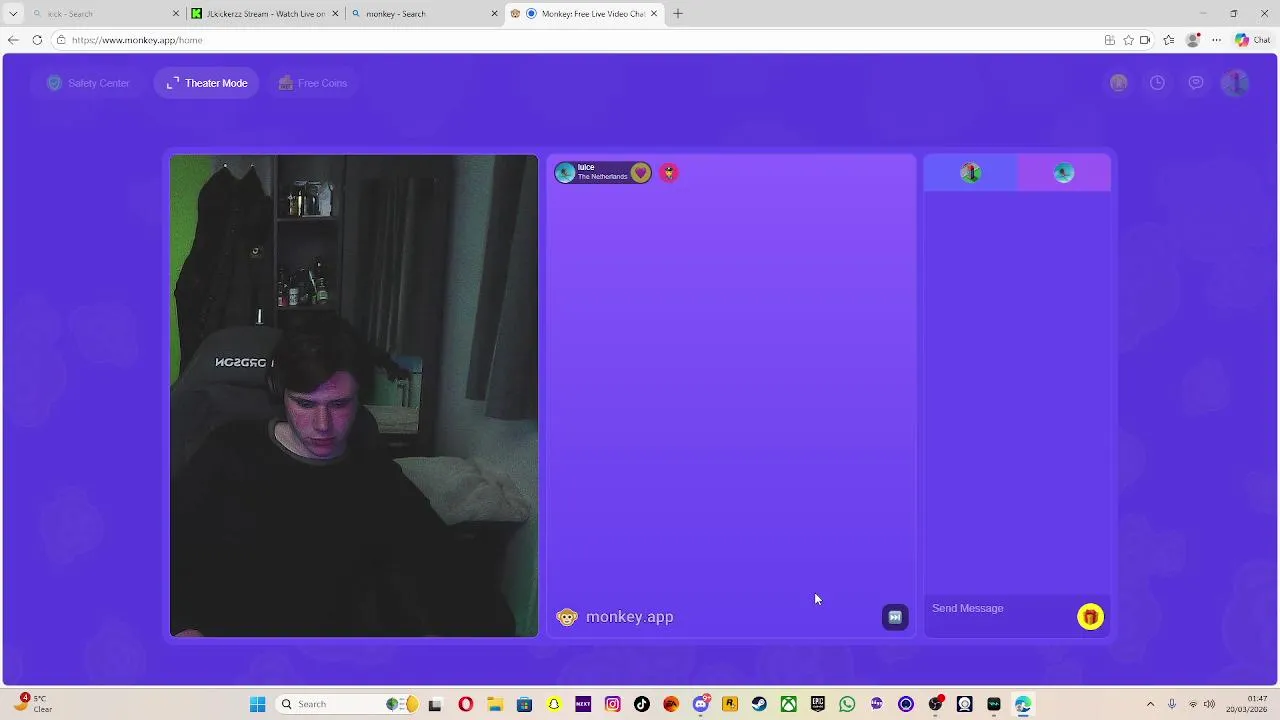Open Opera from the taskbar
Screen dimensions: 1280x720
point(465,704)
